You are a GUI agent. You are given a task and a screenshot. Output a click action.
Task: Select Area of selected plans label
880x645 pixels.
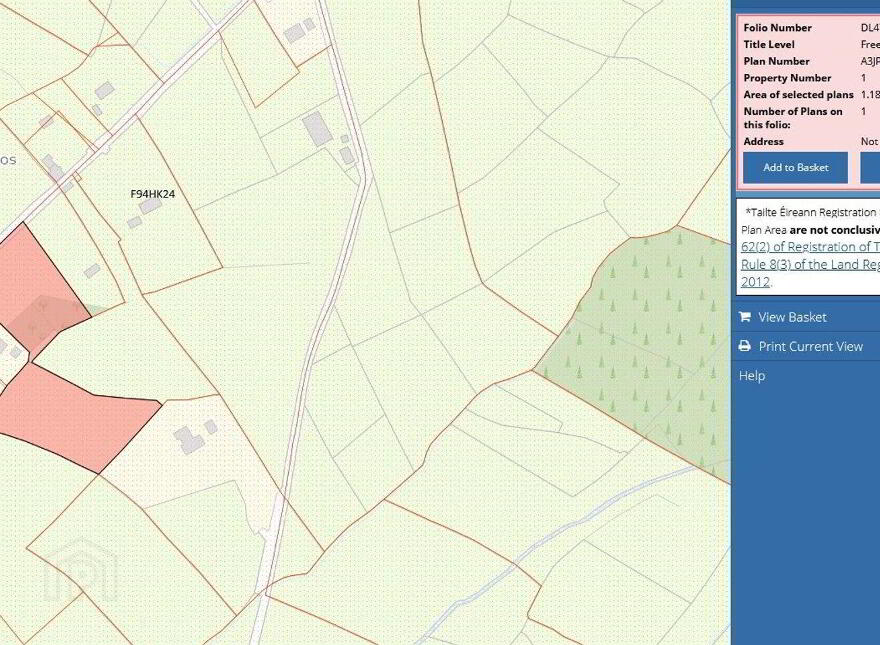point(798,95)
